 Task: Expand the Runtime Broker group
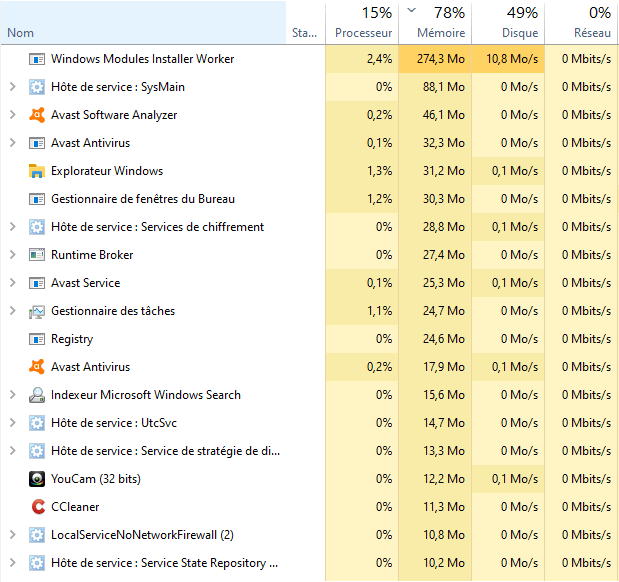(13, 255)
